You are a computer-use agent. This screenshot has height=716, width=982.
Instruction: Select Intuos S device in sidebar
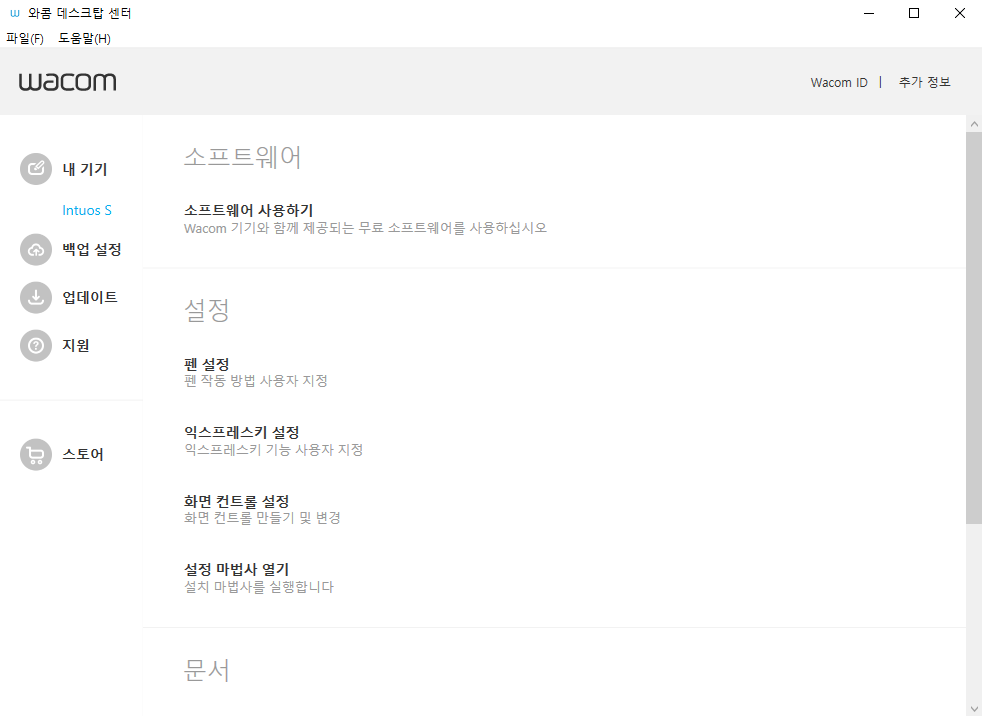[x=87, y=210]
